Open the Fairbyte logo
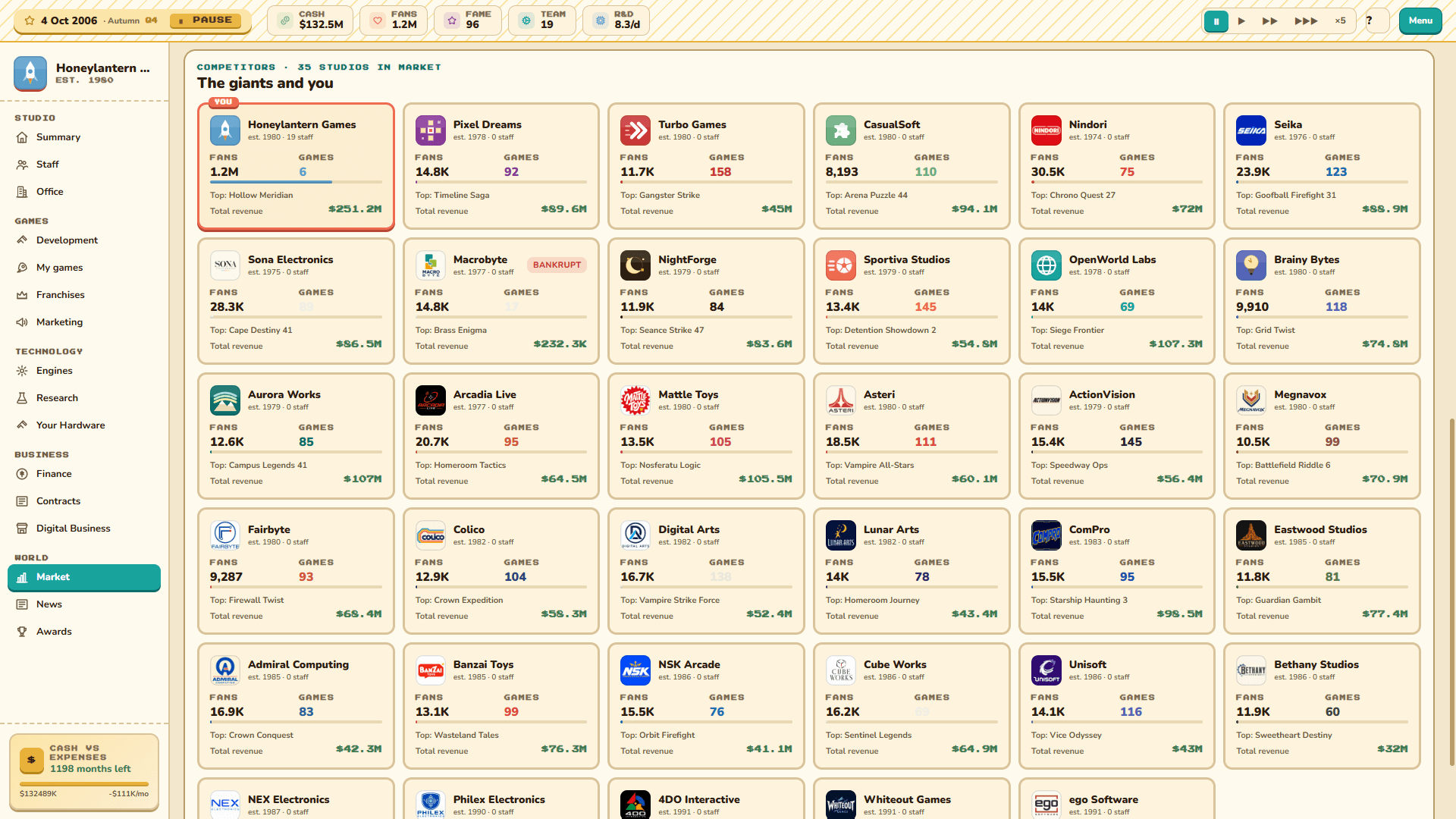 [x=225, y=535]
